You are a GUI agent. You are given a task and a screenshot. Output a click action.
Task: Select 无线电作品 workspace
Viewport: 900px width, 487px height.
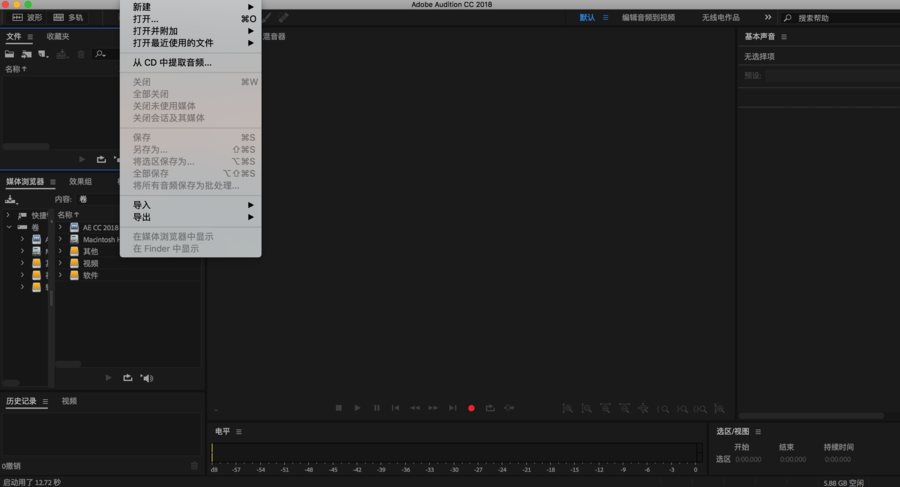721,18
